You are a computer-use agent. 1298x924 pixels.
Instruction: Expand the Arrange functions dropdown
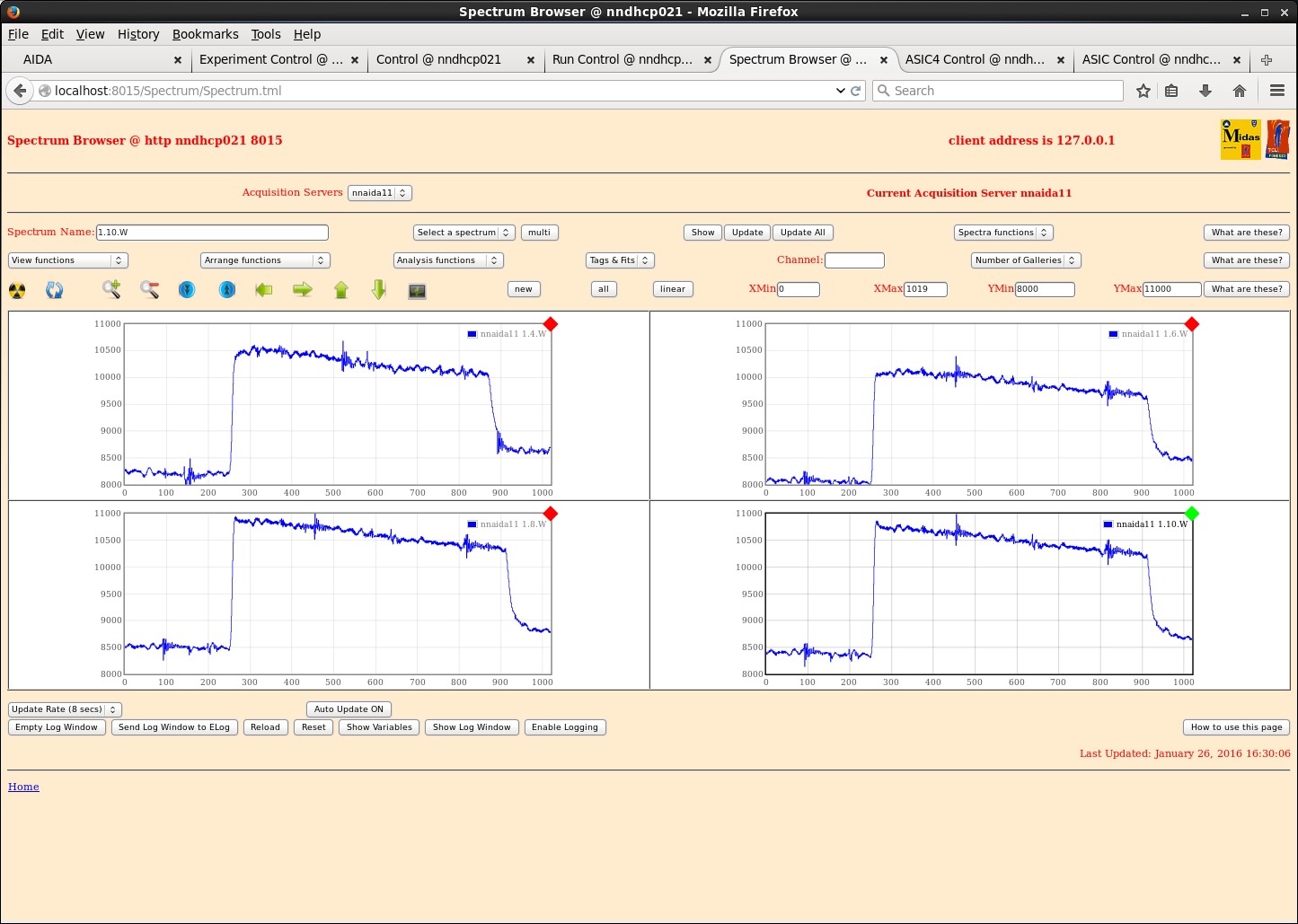coord(266,260)
